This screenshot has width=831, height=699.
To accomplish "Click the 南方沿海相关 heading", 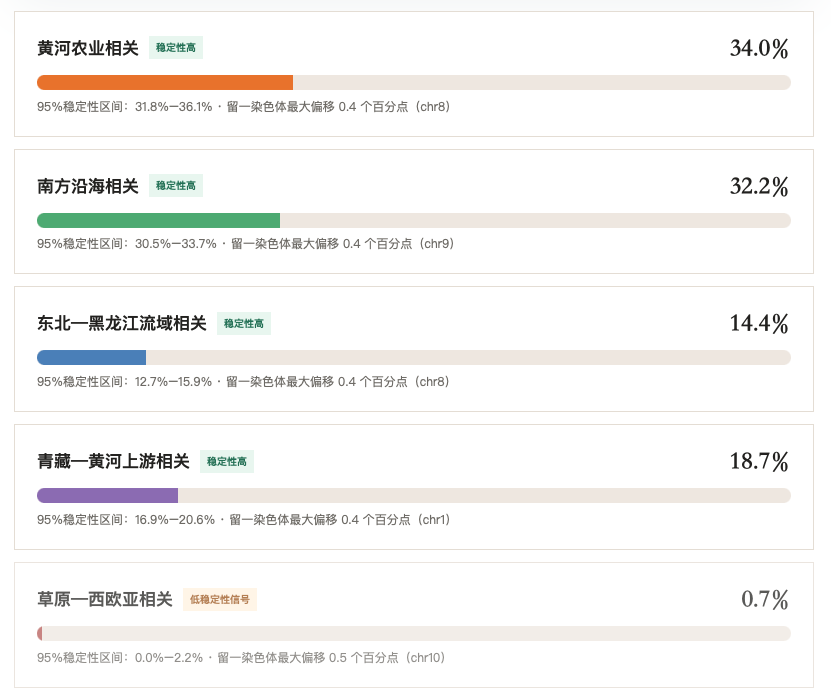I will (88, 186).
